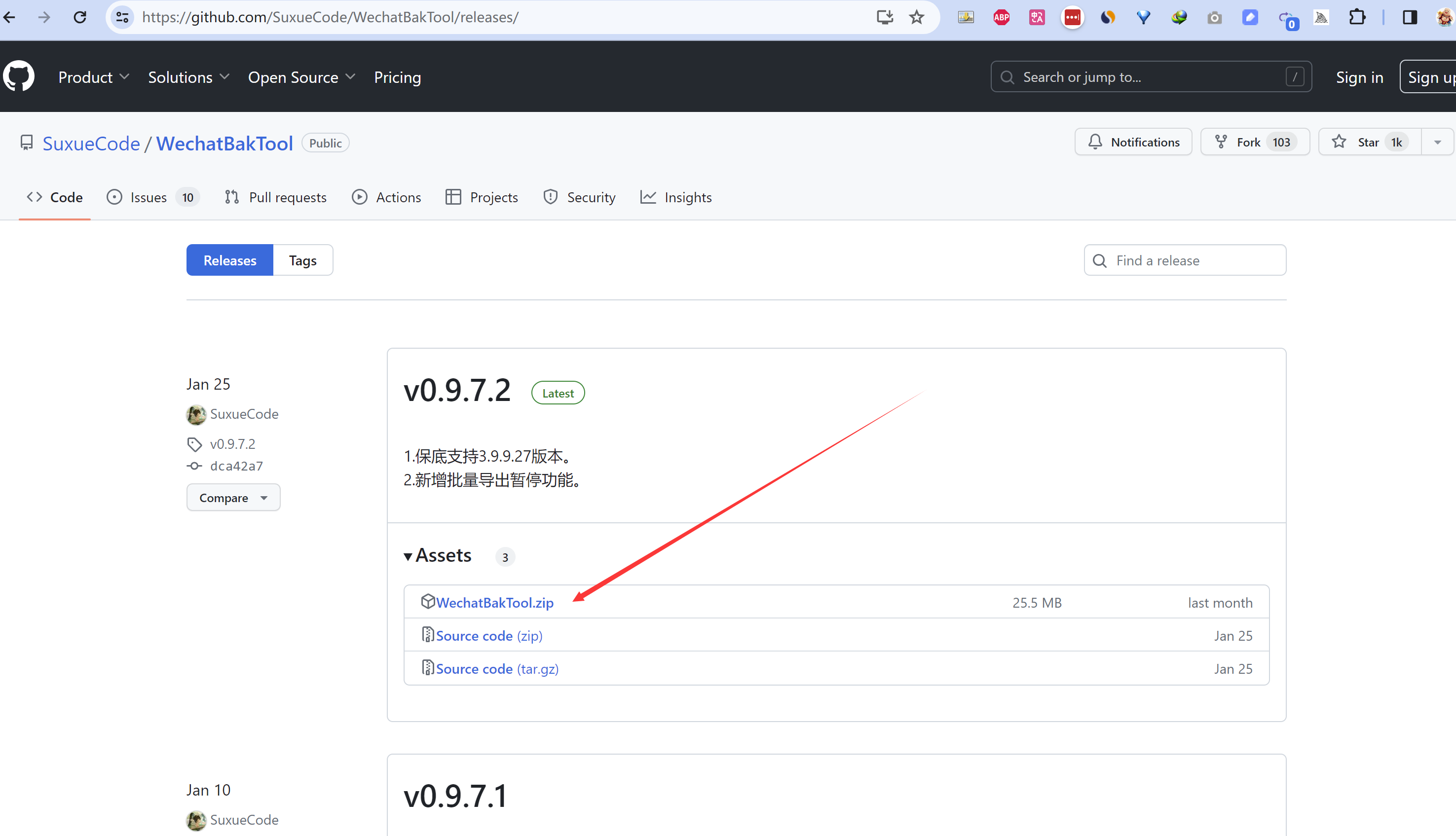
Task: Click the browser profile avatar
Action: click(x=1445, y=17)
